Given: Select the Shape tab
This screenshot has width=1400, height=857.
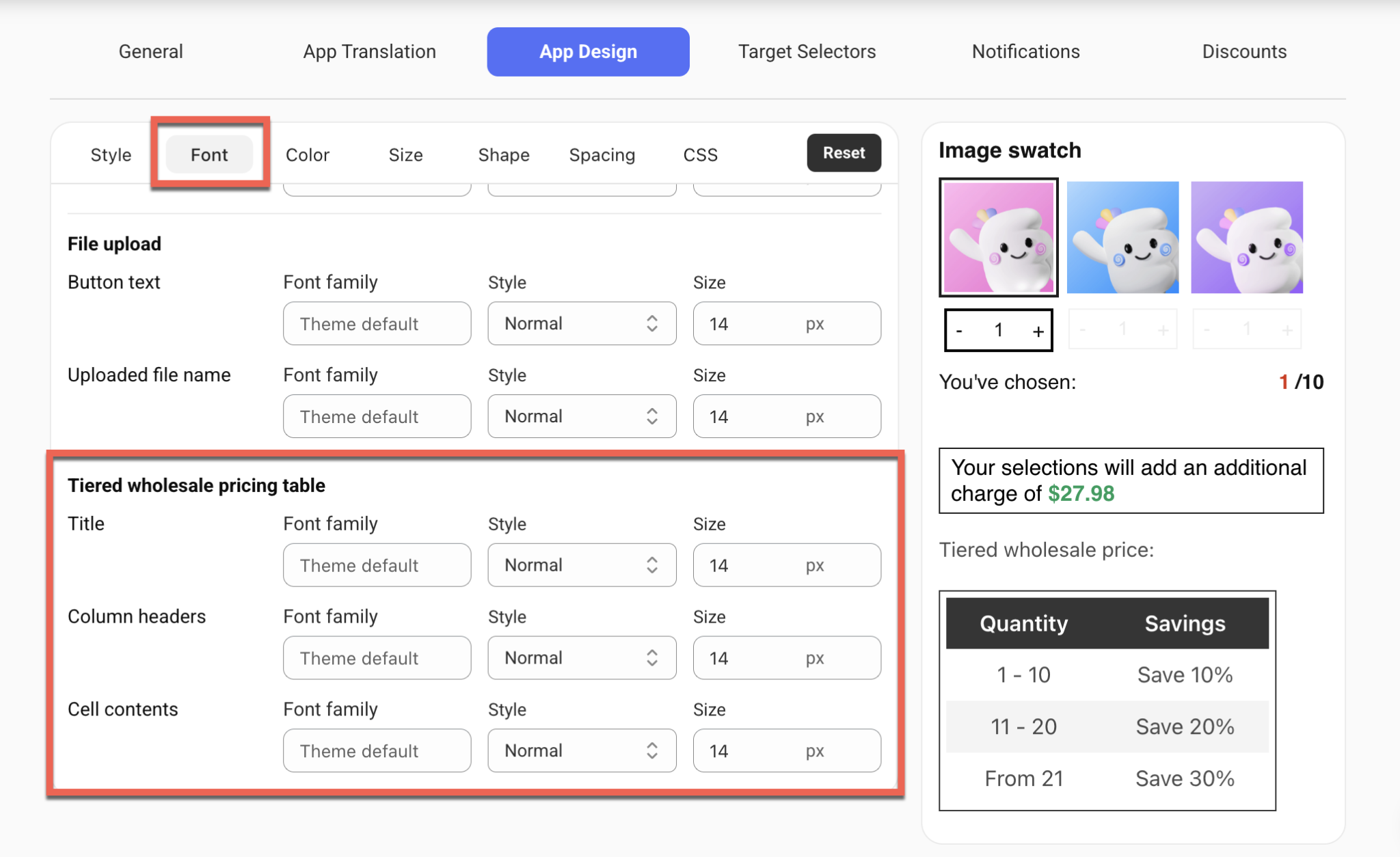Looking at the screenshot, I should pos(503,154).
